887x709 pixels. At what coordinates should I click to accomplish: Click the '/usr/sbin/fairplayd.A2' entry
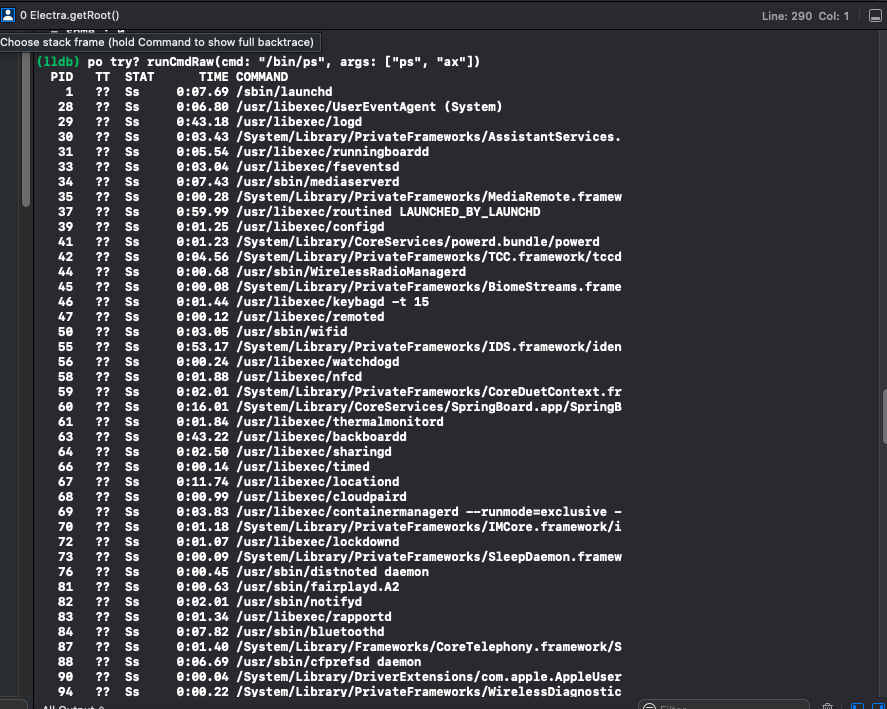[x=318, y=587]
